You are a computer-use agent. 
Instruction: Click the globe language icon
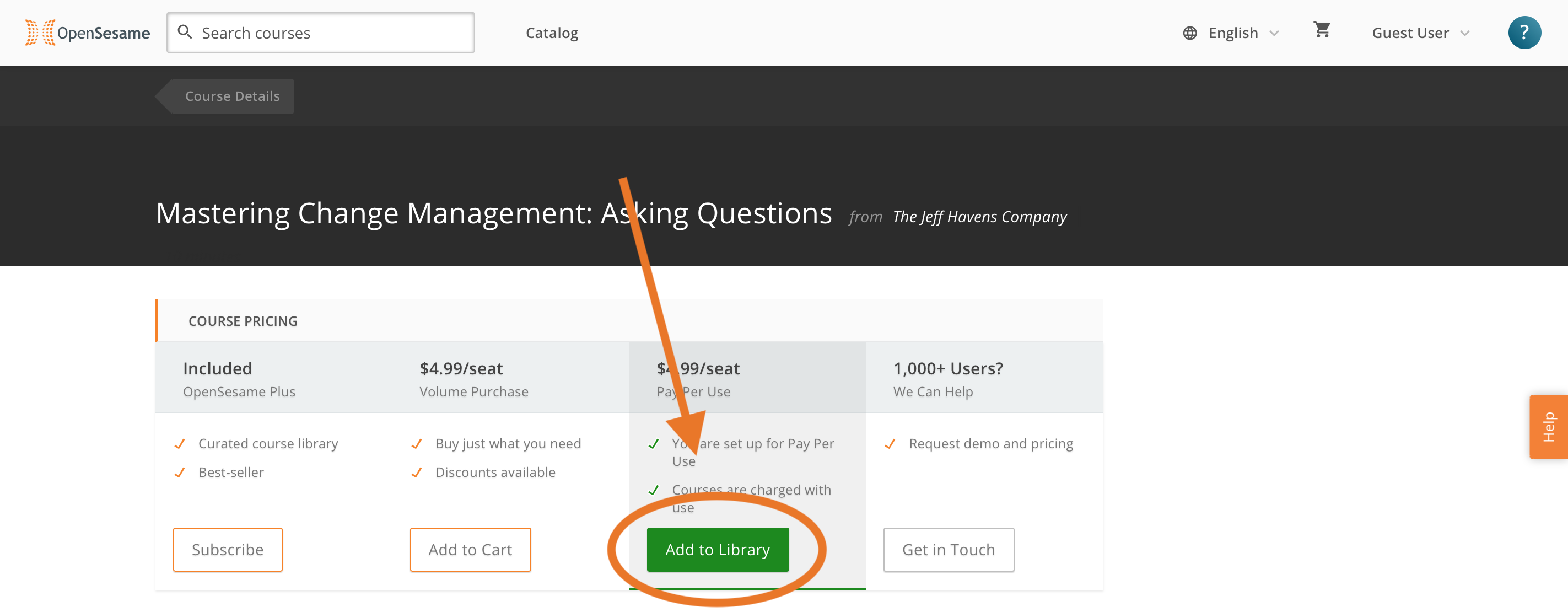tap(1189, 33)
